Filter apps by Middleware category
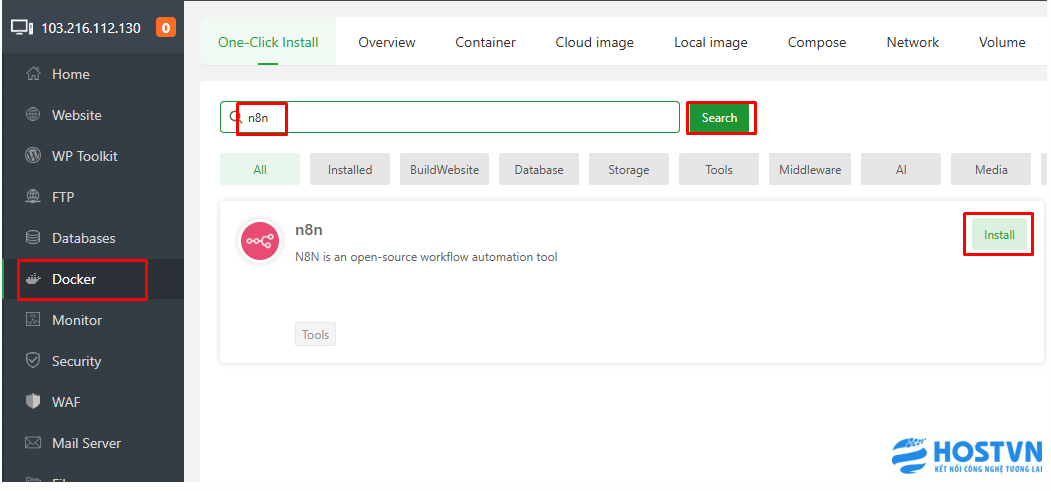This screenshot has height=491, width=1051. click(810, 169)
